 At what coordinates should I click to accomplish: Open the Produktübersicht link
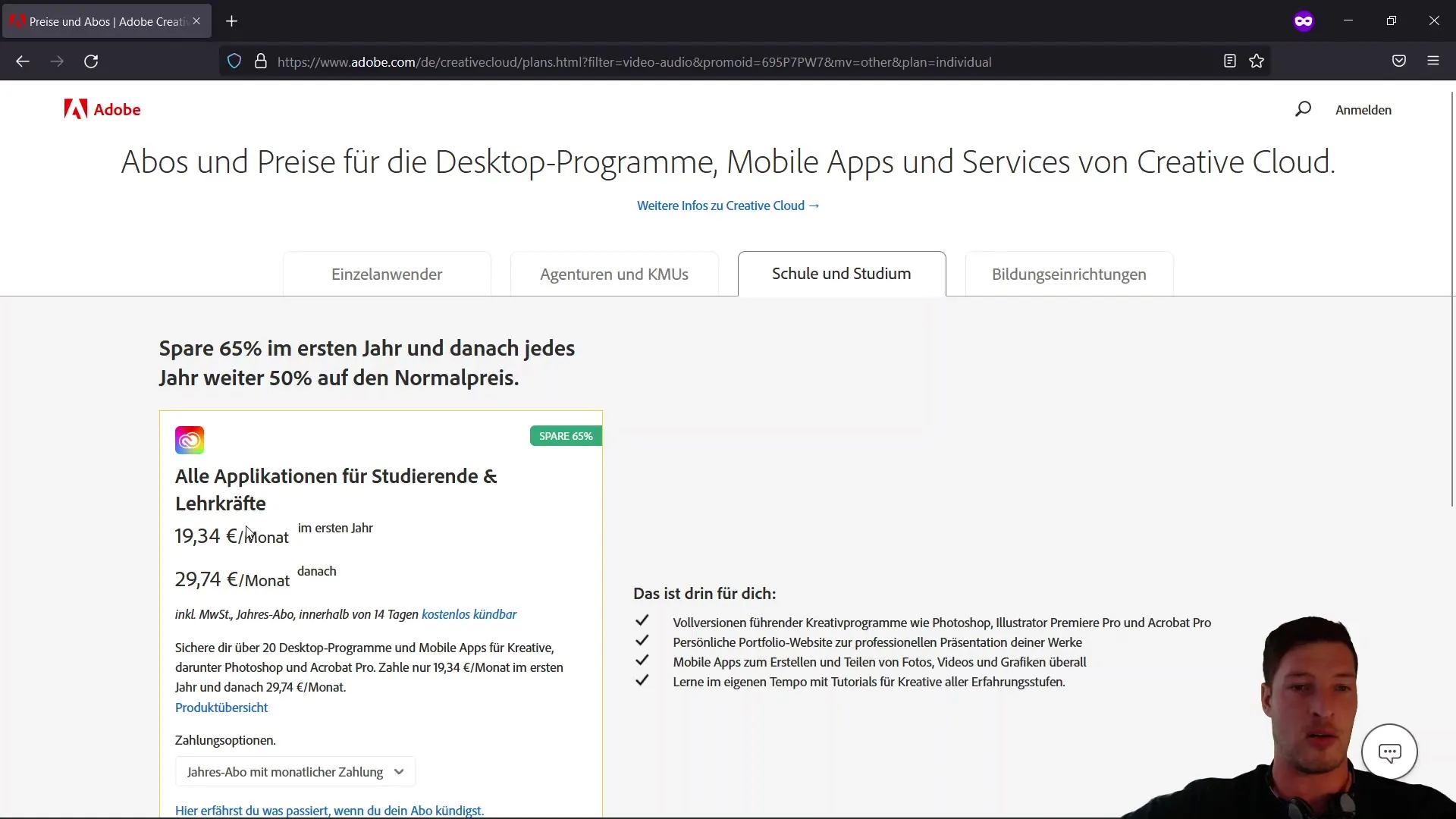[x=221, y=708]
